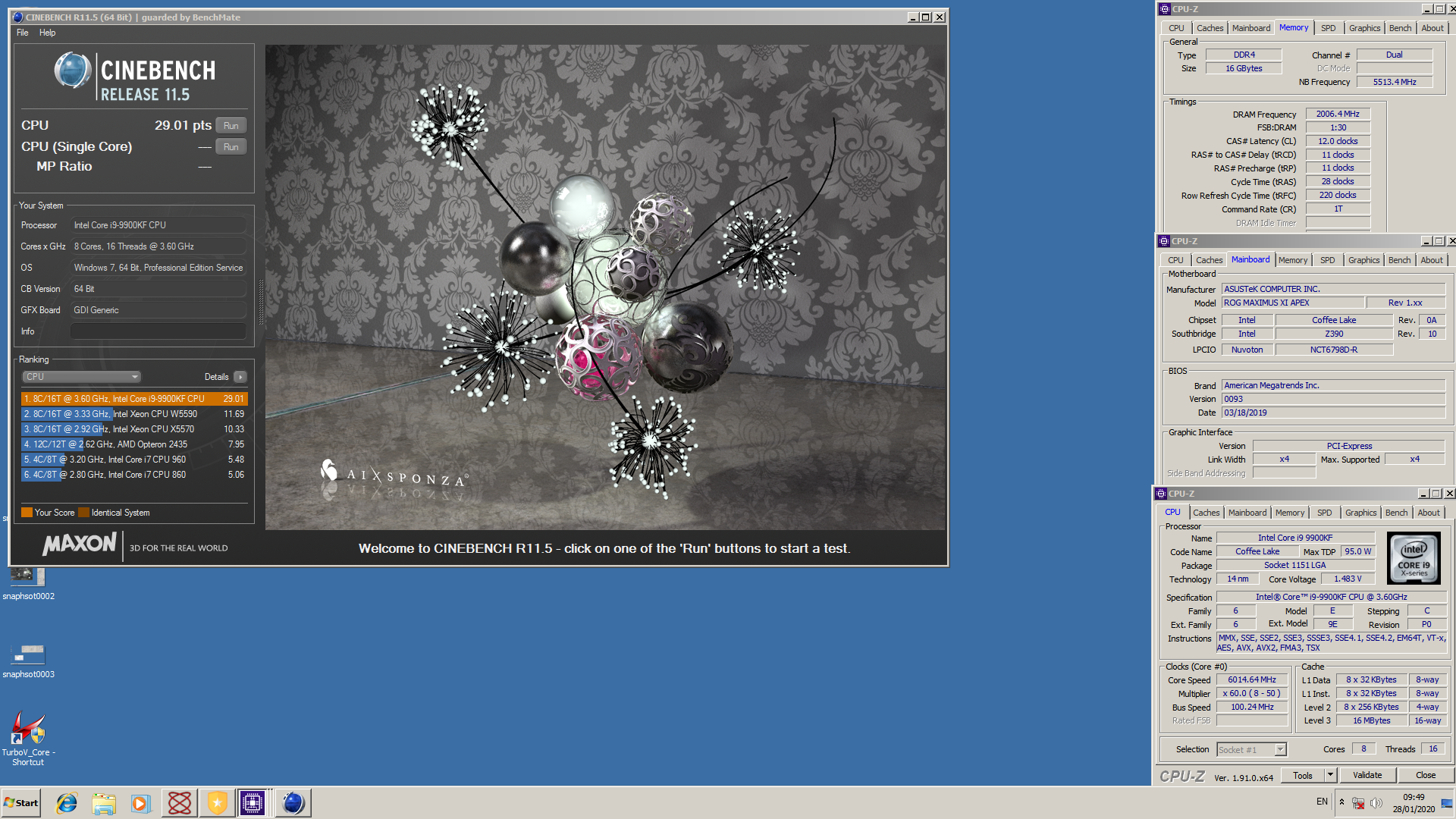
Task: Click the Identical System brown swatch
Action: pyautogui.click(x=83, y=513)
